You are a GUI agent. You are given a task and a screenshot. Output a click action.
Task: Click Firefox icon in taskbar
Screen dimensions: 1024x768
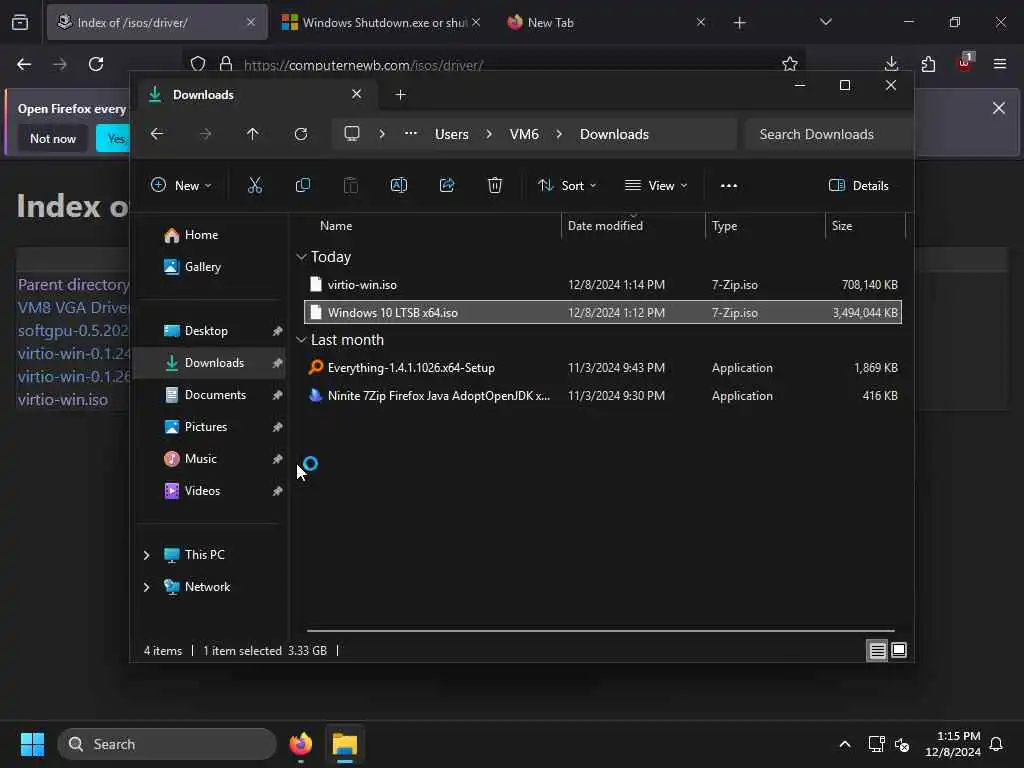300,744
